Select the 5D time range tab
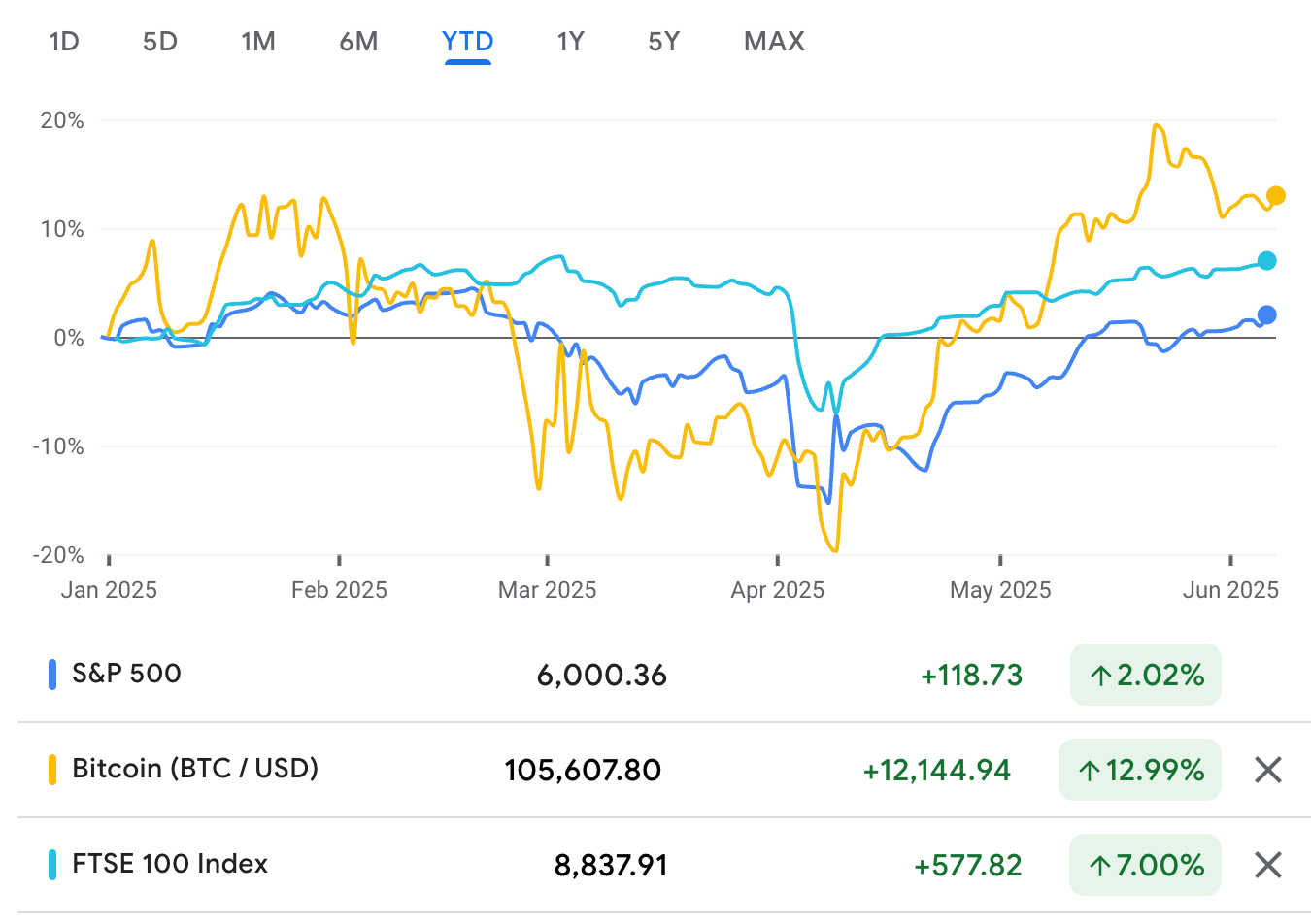1311x924 pixels. click(x=160, y=42)
